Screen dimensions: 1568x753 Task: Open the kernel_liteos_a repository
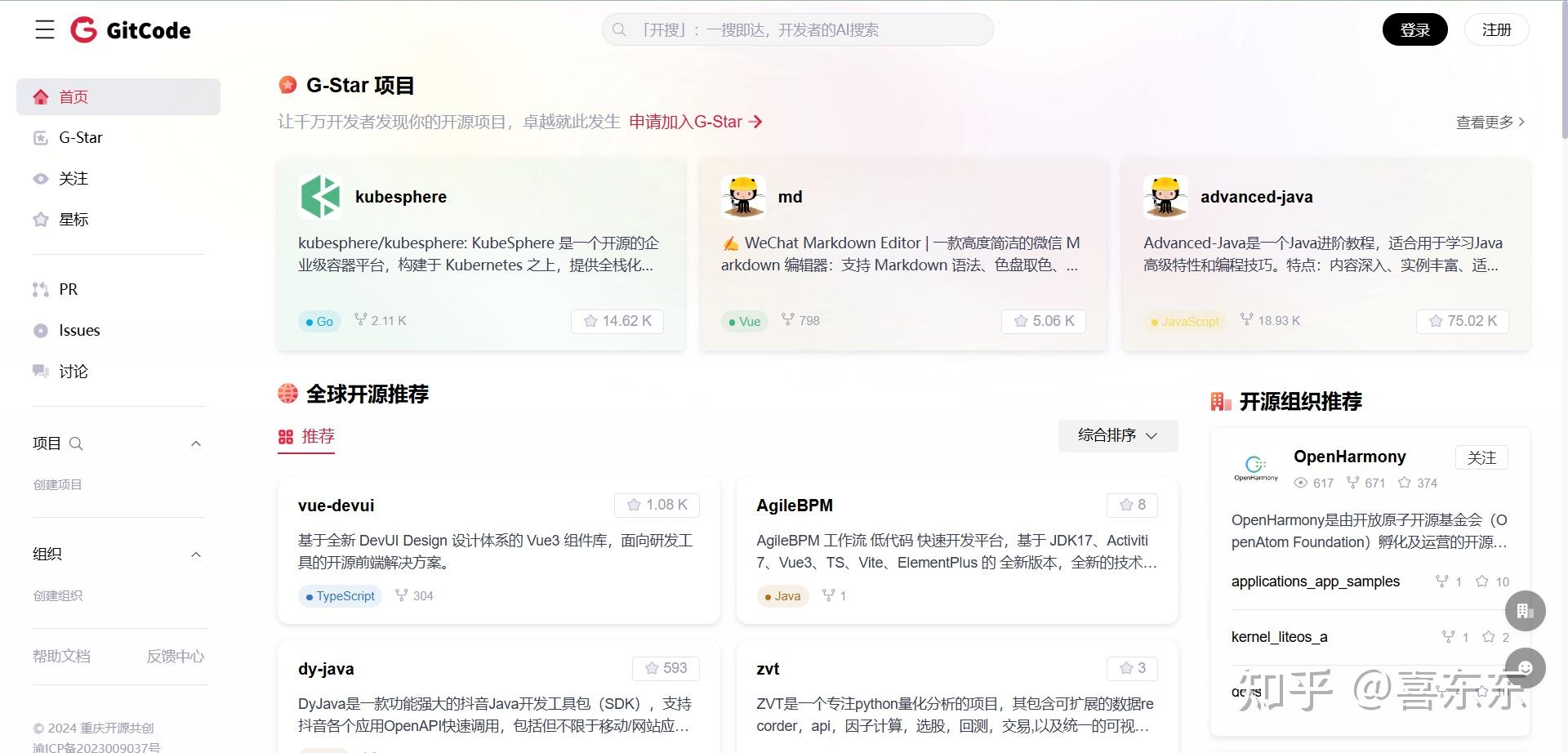pyautogui.click(x=1279, y=637)
